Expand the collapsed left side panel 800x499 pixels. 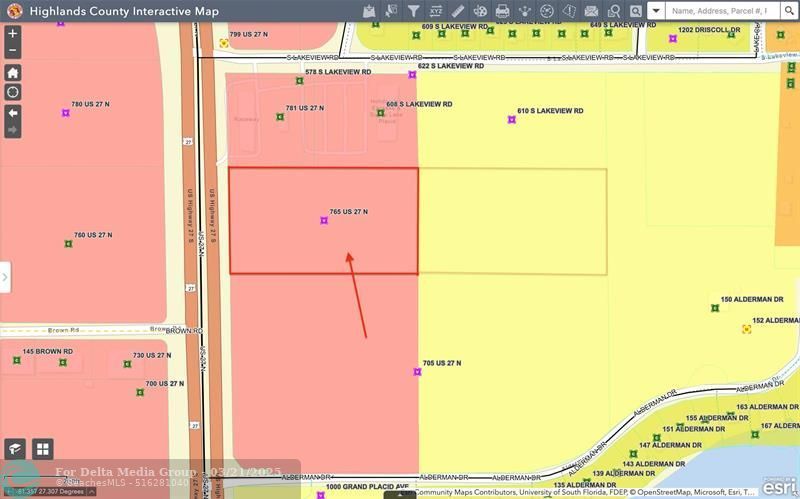pos(5,277)
